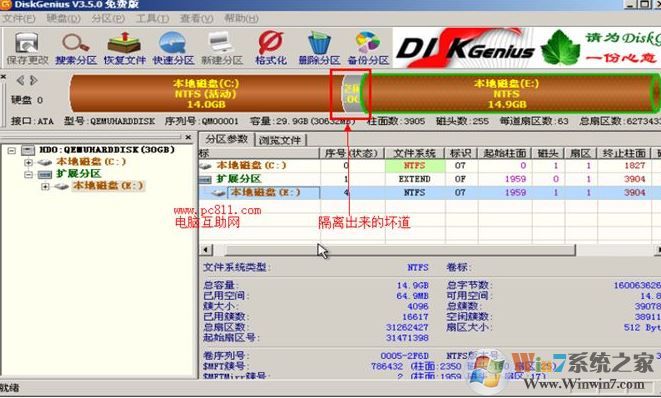The image size is (661, 398).
Task: Open Search Partitions (搜索分区) tool
Action: [x=76, y=48]
